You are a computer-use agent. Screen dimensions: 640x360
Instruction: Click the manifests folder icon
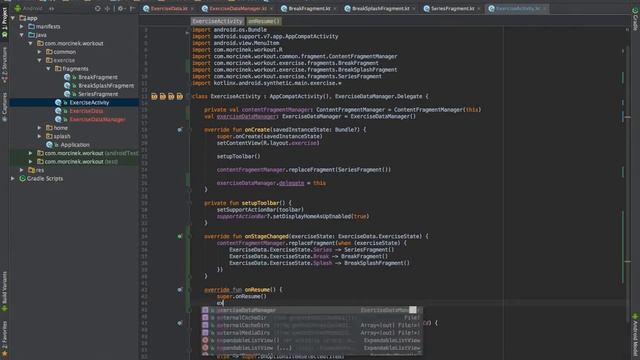31,27
